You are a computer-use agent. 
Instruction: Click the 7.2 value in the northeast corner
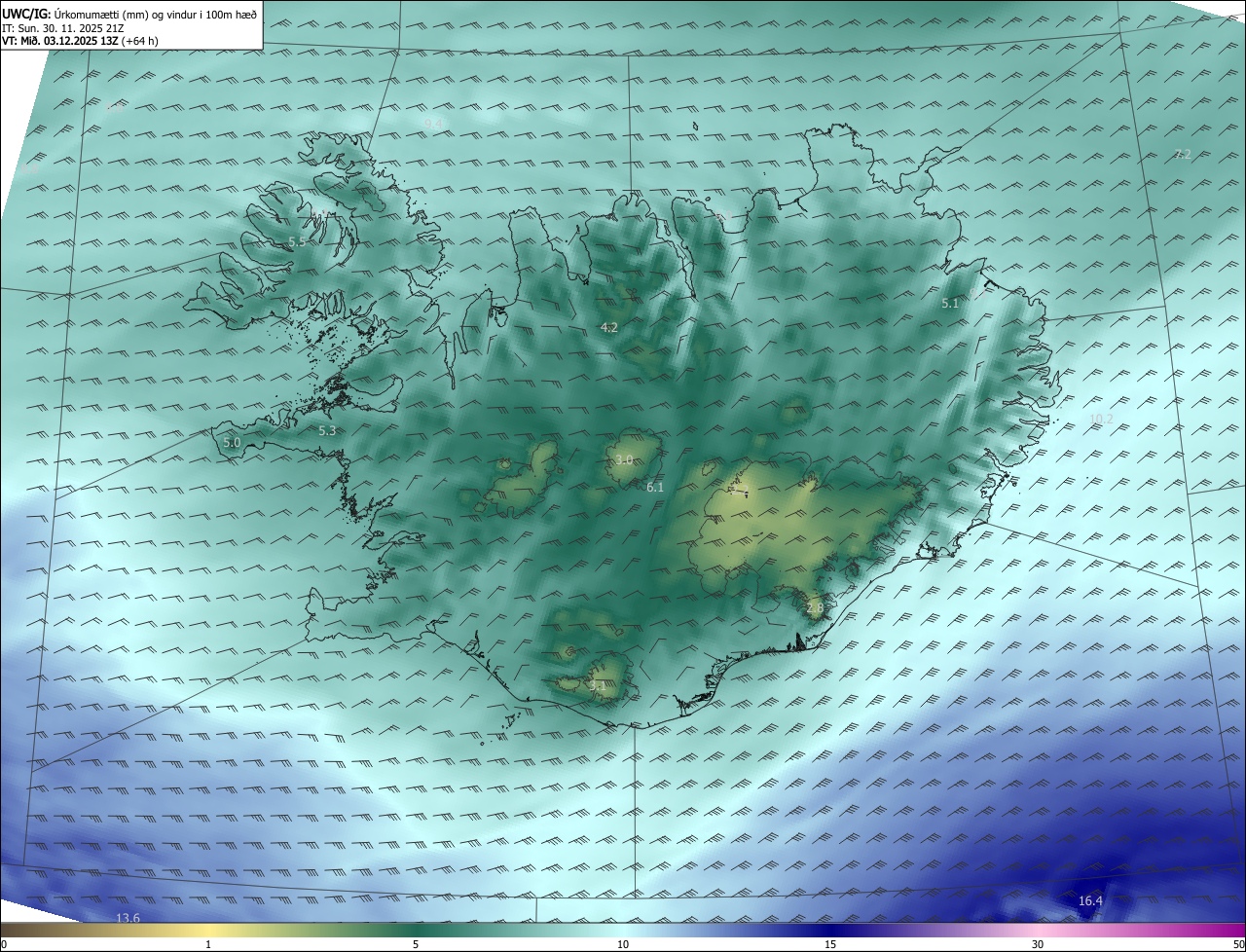[1183, 154]
